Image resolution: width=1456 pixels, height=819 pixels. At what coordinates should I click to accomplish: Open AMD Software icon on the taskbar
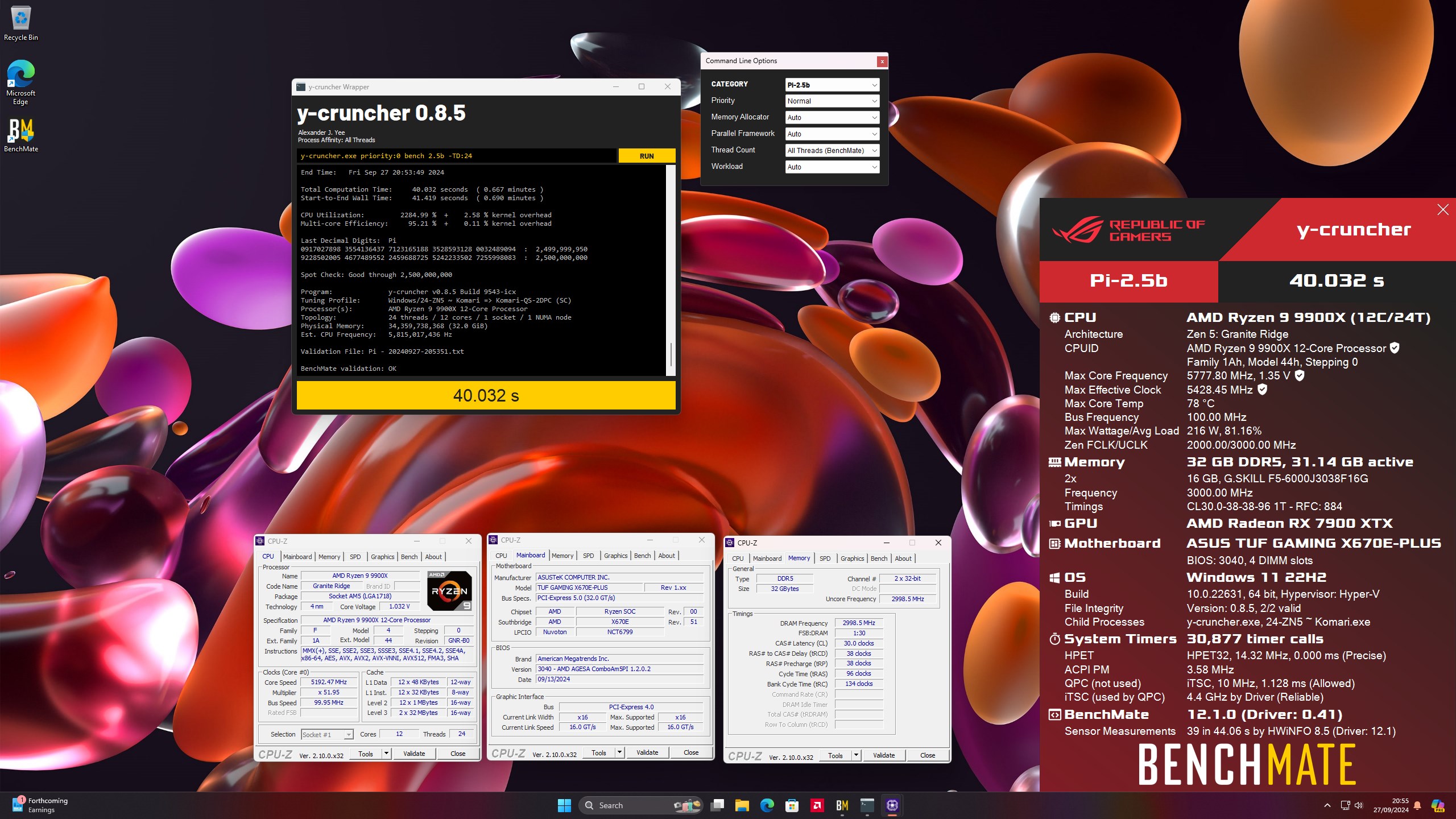(x=817, y=805)
